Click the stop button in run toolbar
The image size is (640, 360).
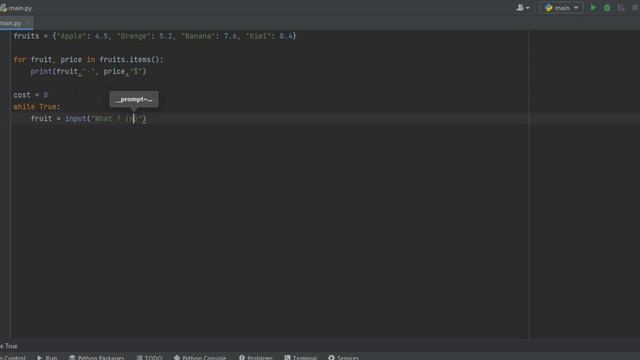click(635, 8)
